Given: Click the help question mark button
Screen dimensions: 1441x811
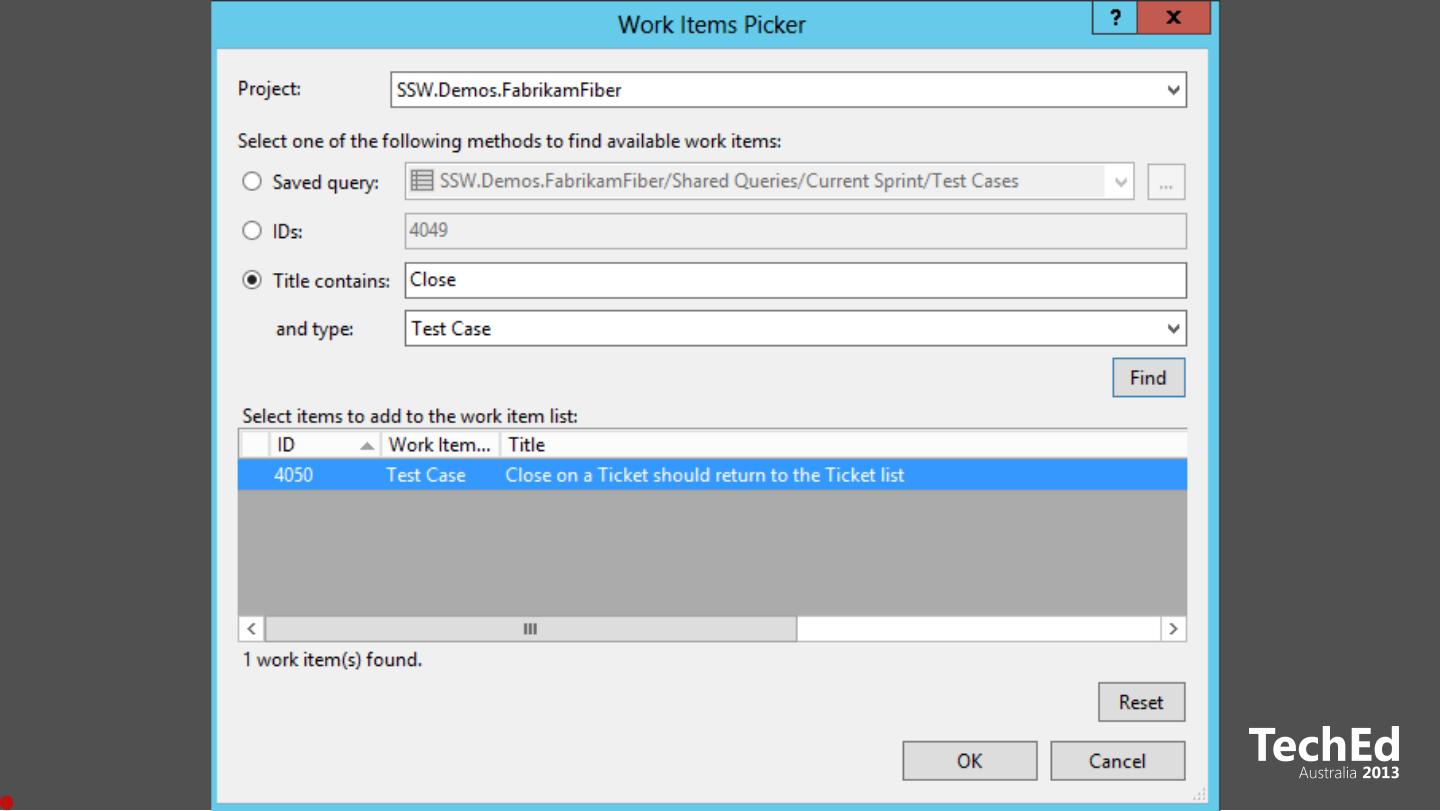Looking at the screenshot, I should click(x=1115, y=18).
